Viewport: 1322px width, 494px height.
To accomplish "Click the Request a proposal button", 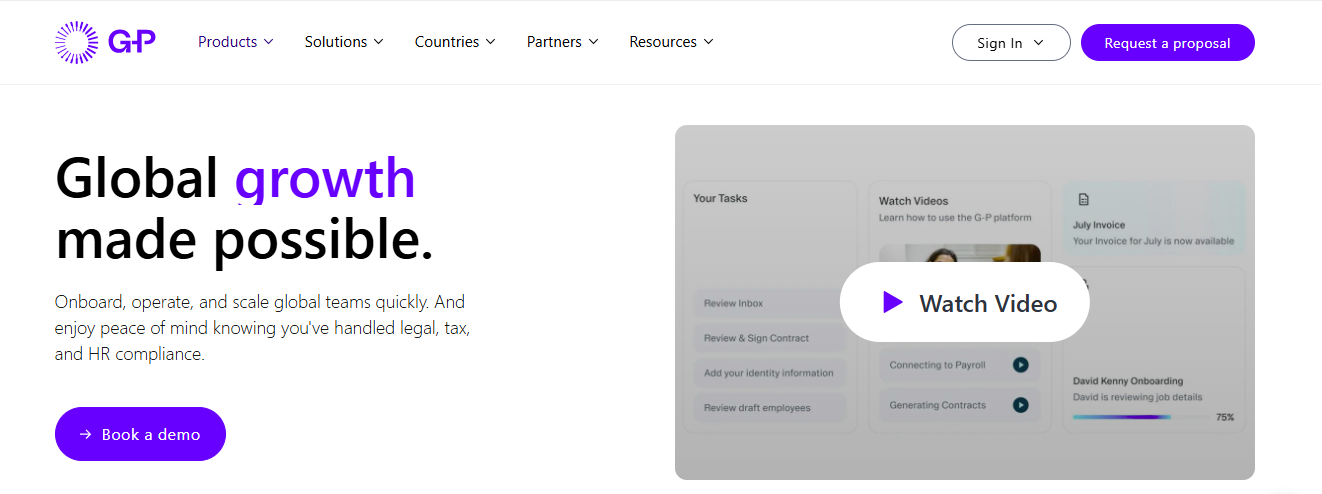I will point(1167,43).
